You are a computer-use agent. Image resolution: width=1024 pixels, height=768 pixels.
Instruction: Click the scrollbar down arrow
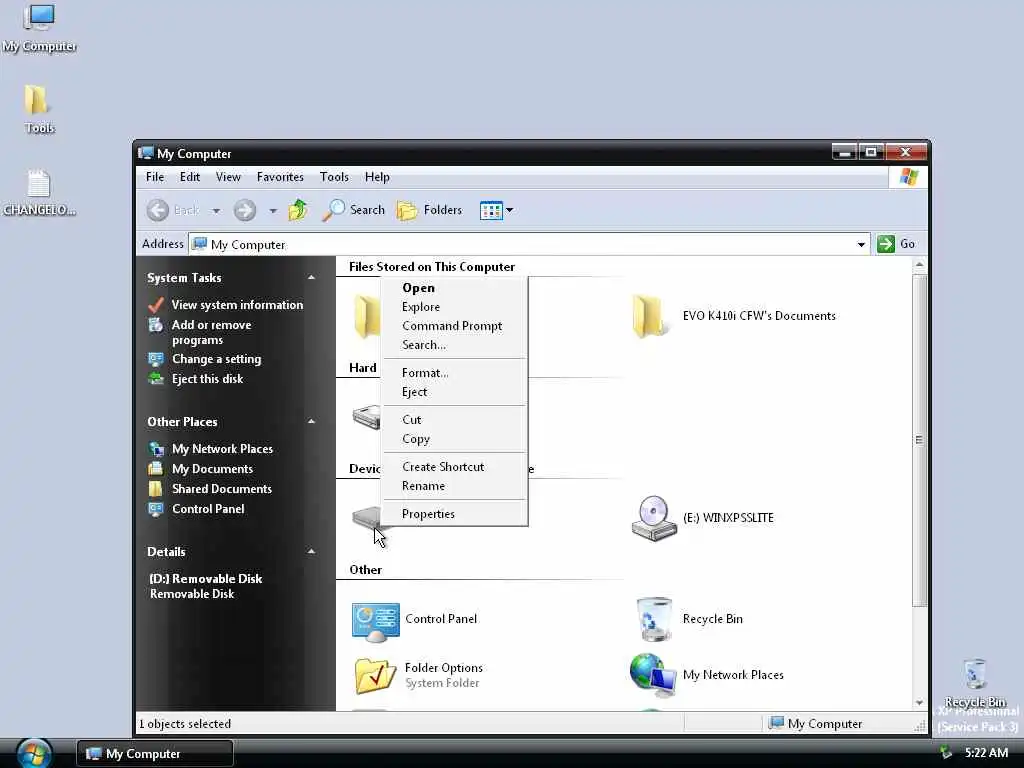point(919,703)
